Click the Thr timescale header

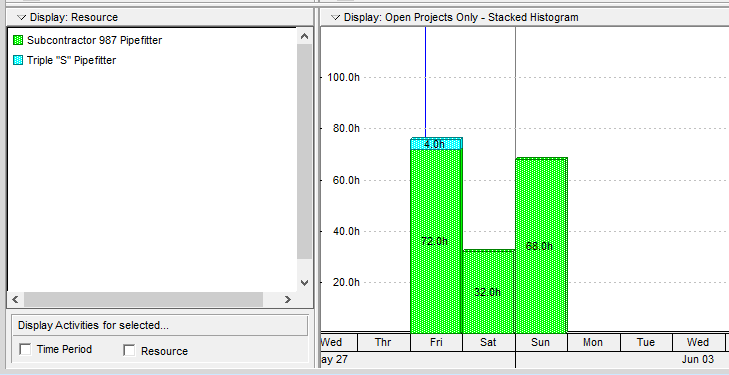383,343
